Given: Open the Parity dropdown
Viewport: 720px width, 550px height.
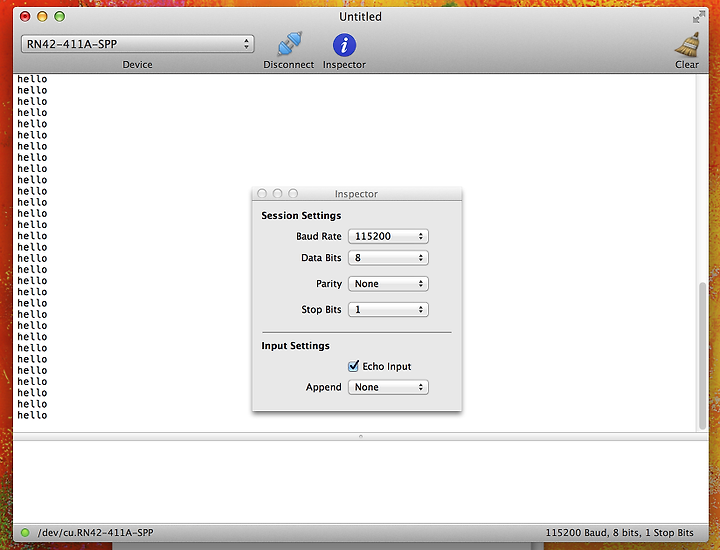Looking at the screenshot, I should tap(388, 284).
